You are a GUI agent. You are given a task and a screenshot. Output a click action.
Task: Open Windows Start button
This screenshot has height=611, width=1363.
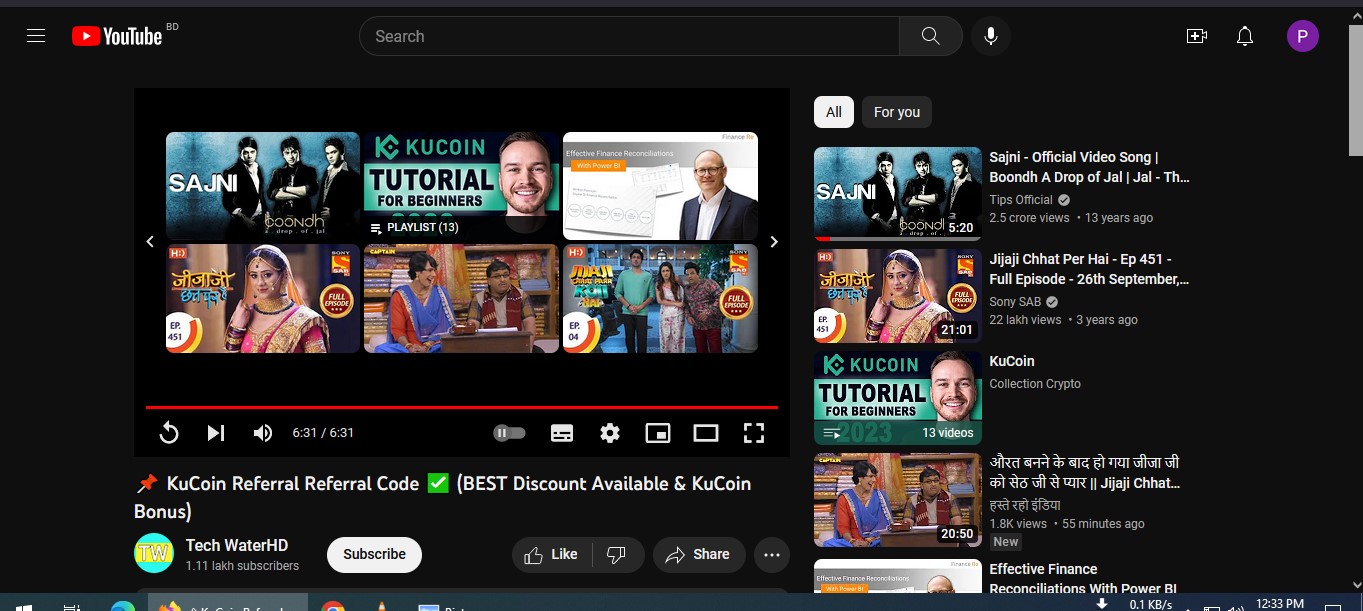click(24, 605)
